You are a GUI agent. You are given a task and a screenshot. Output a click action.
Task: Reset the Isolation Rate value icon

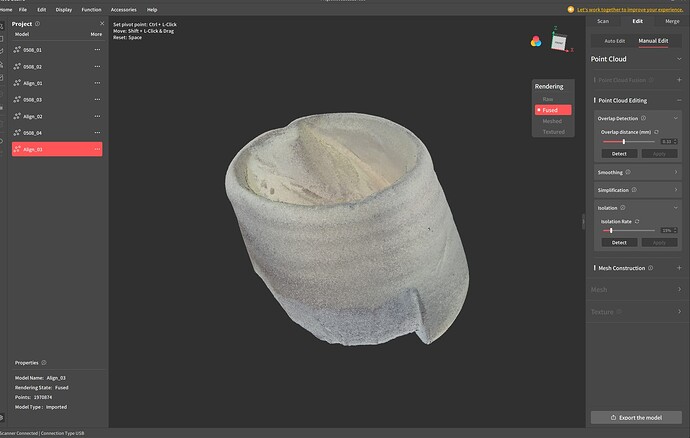[x=637, y=221]
